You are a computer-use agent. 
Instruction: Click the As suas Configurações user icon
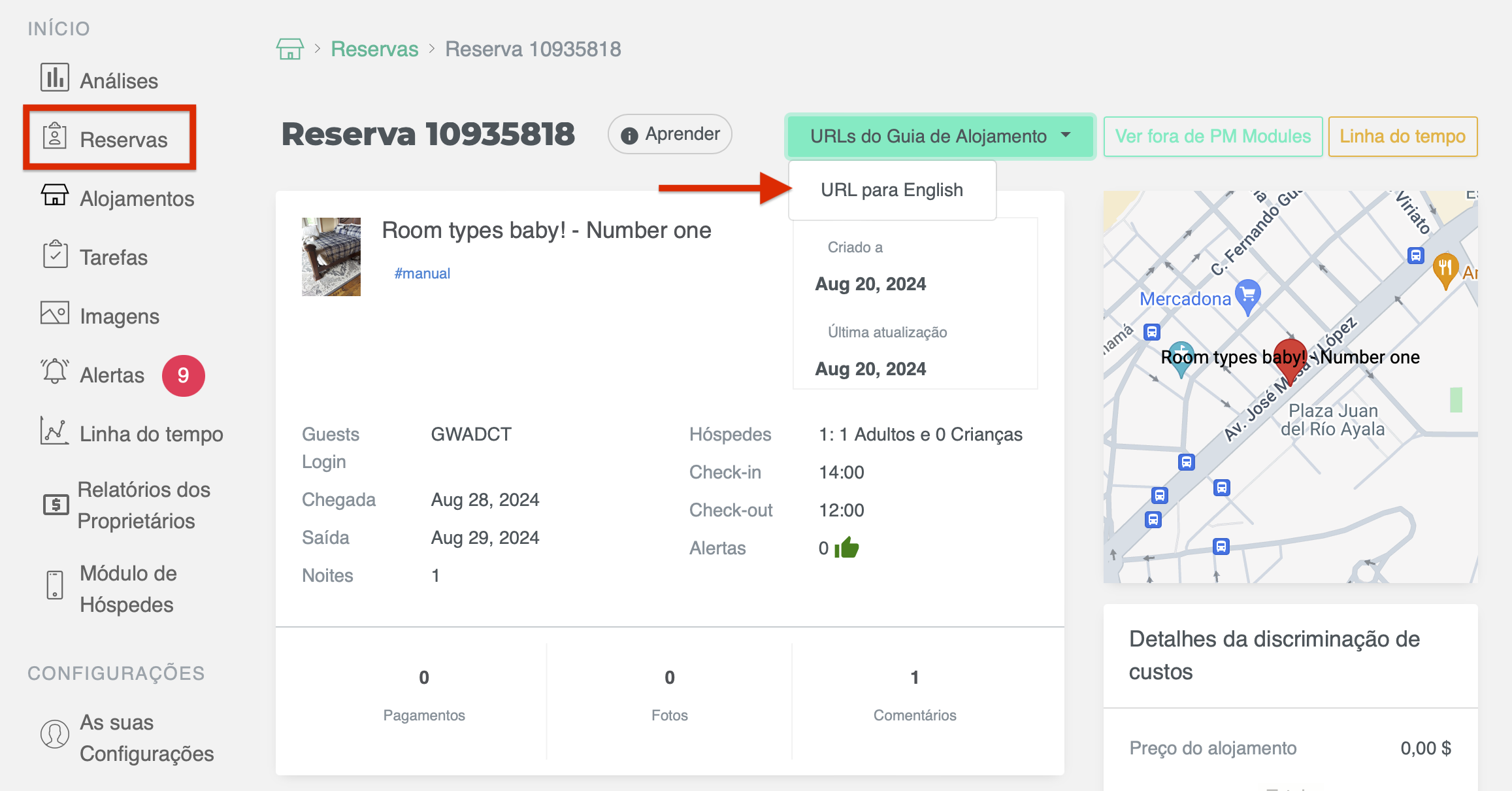coord(55,734)
